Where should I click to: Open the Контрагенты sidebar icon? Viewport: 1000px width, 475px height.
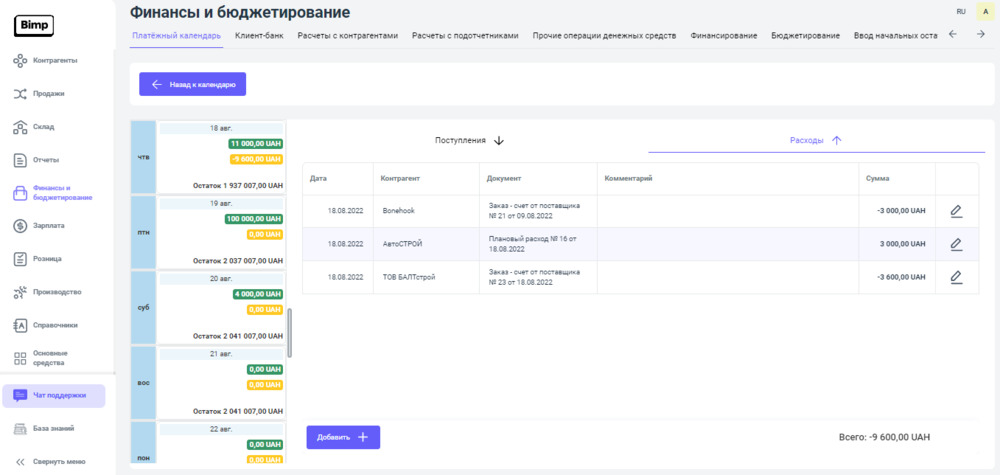(x=20, y=61)
